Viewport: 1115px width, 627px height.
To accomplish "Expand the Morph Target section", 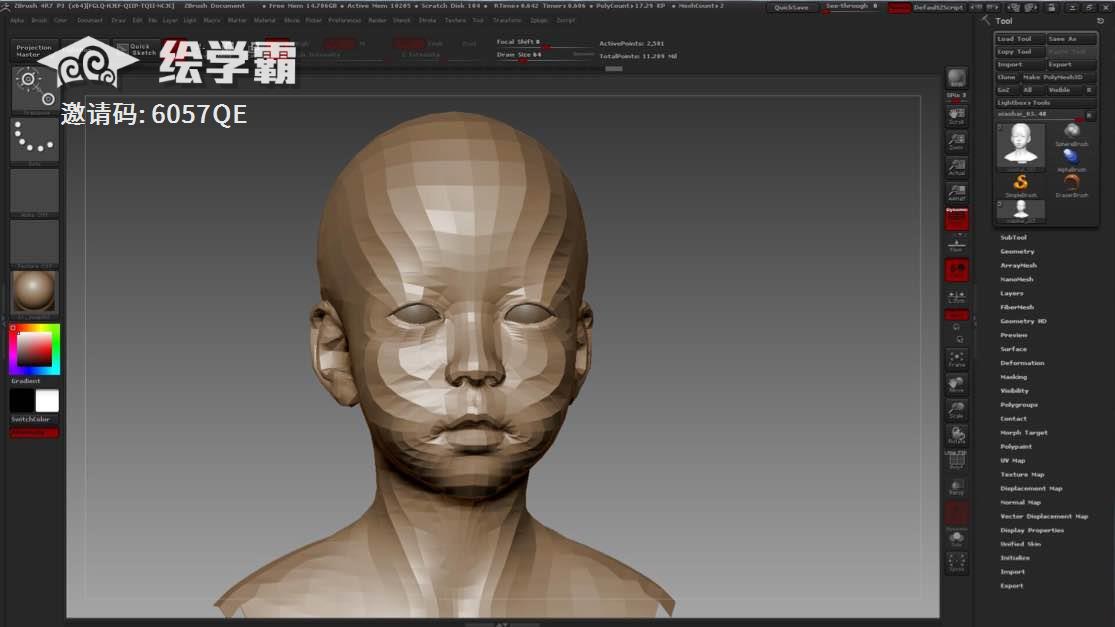I will [1023, 433].
